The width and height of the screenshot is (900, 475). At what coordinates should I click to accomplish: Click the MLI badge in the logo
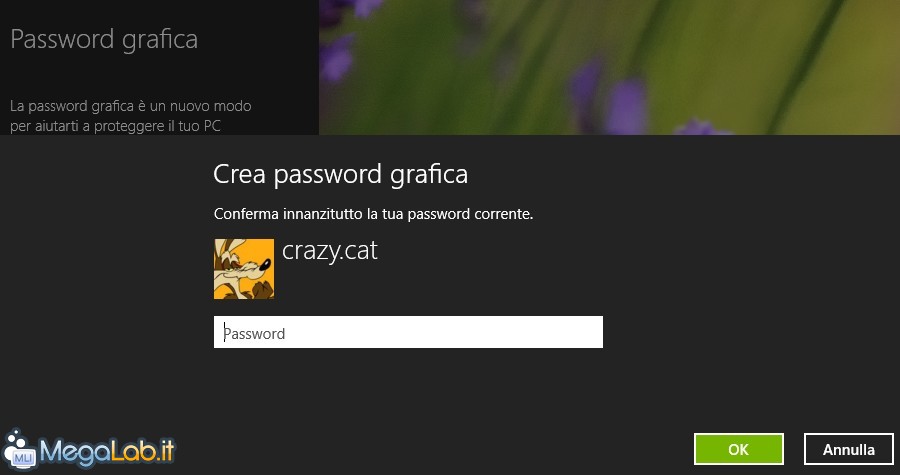(23, 457)
